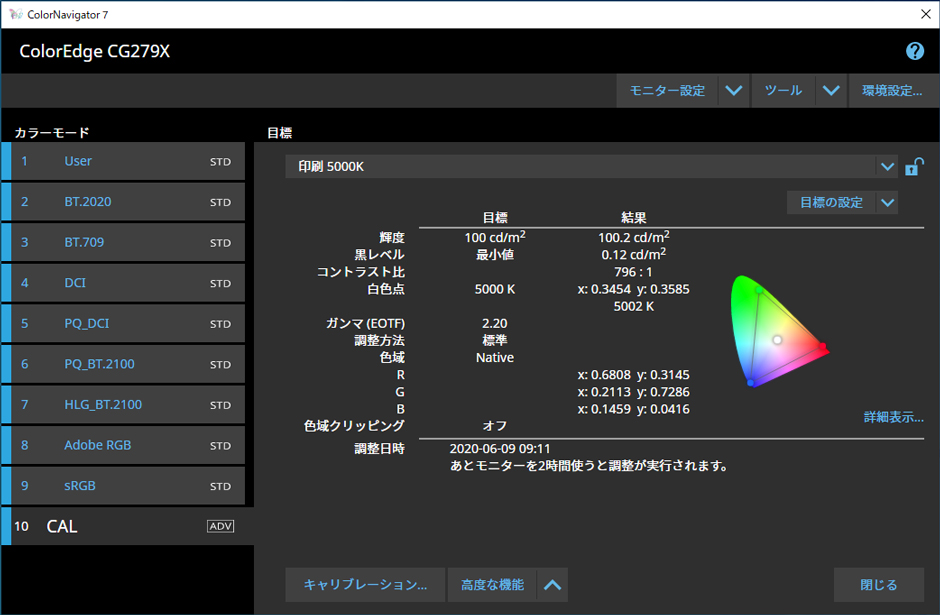Toggle the target lock padlock icon
This screenshot has width=940, height=615.
click(914, 167)
